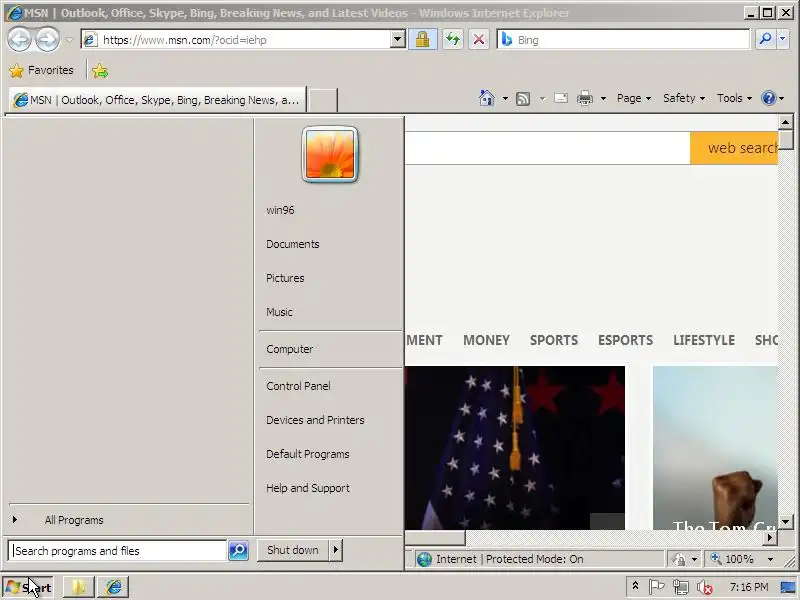This screenshot has width=800, height=600.
Task: Click the red Stop loading icon
Action: (x=479, y=39)
